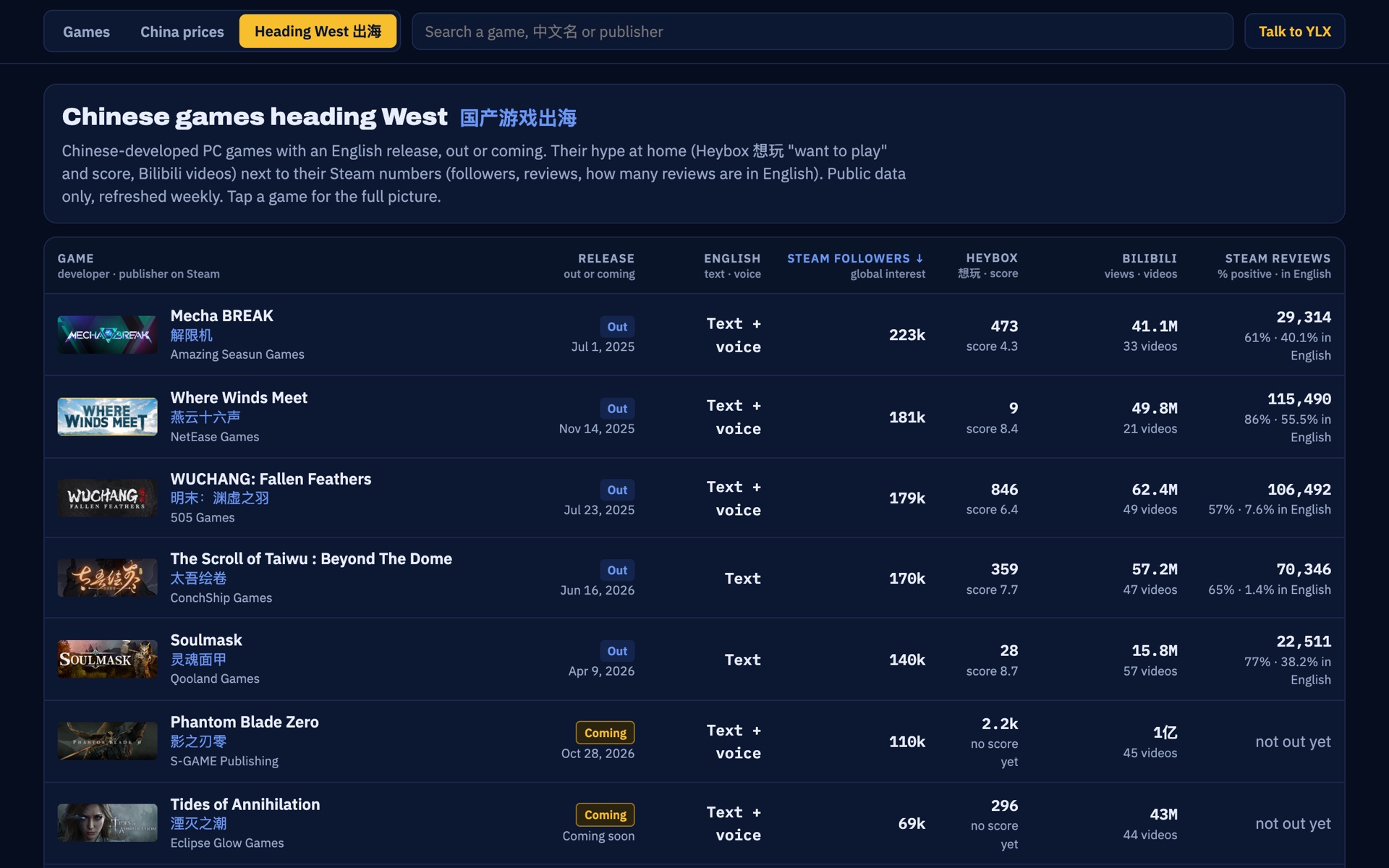Screen dimensions: 1389x868
Task: Open WUCHANG: Fallen Feathers title
Action: point(271,479)
